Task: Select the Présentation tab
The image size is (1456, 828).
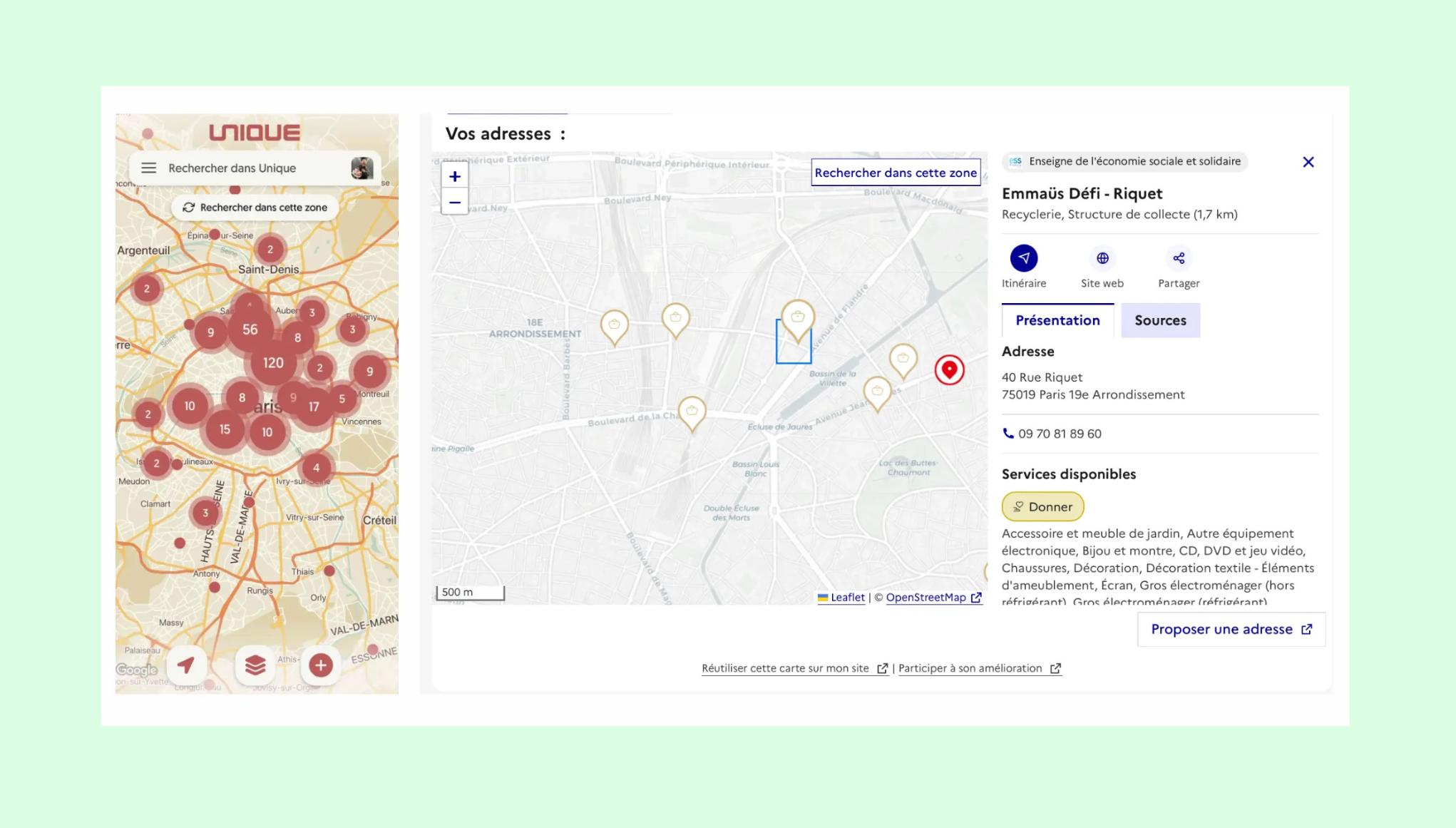Action: (1057, 320)
